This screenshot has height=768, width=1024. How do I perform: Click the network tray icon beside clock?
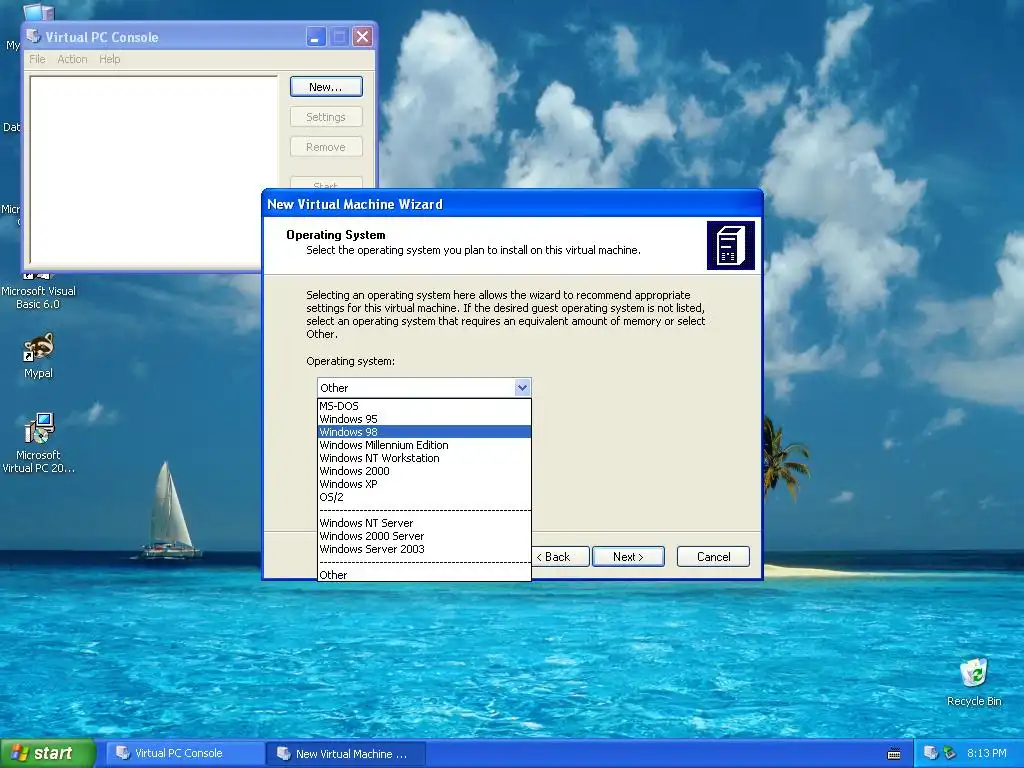950,753
